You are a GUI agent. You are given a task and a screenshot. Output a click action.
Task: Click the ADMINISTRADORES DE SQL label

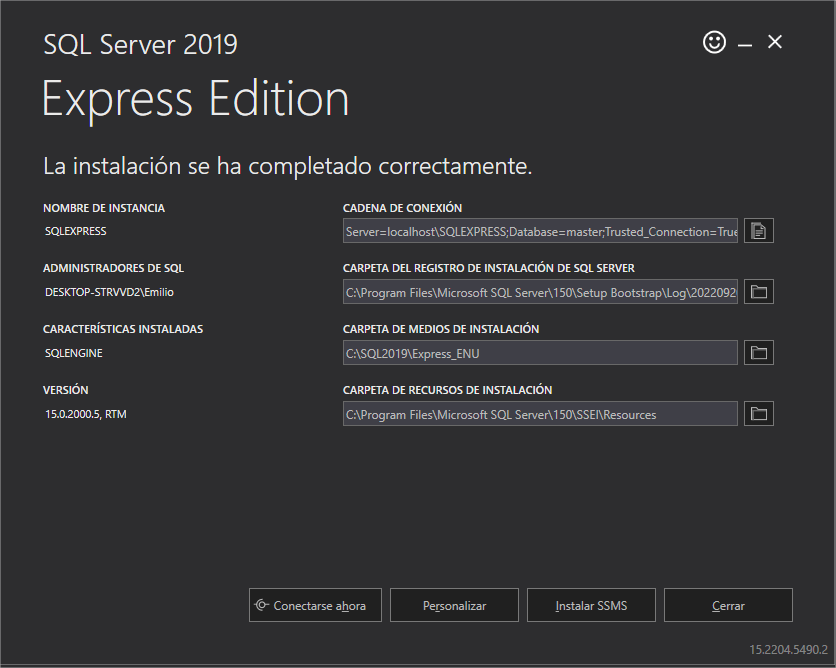click(x=114, y=268)
